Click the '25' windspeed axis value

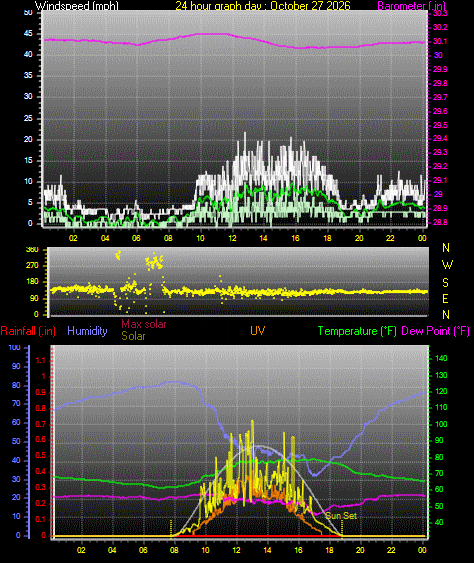28,118
